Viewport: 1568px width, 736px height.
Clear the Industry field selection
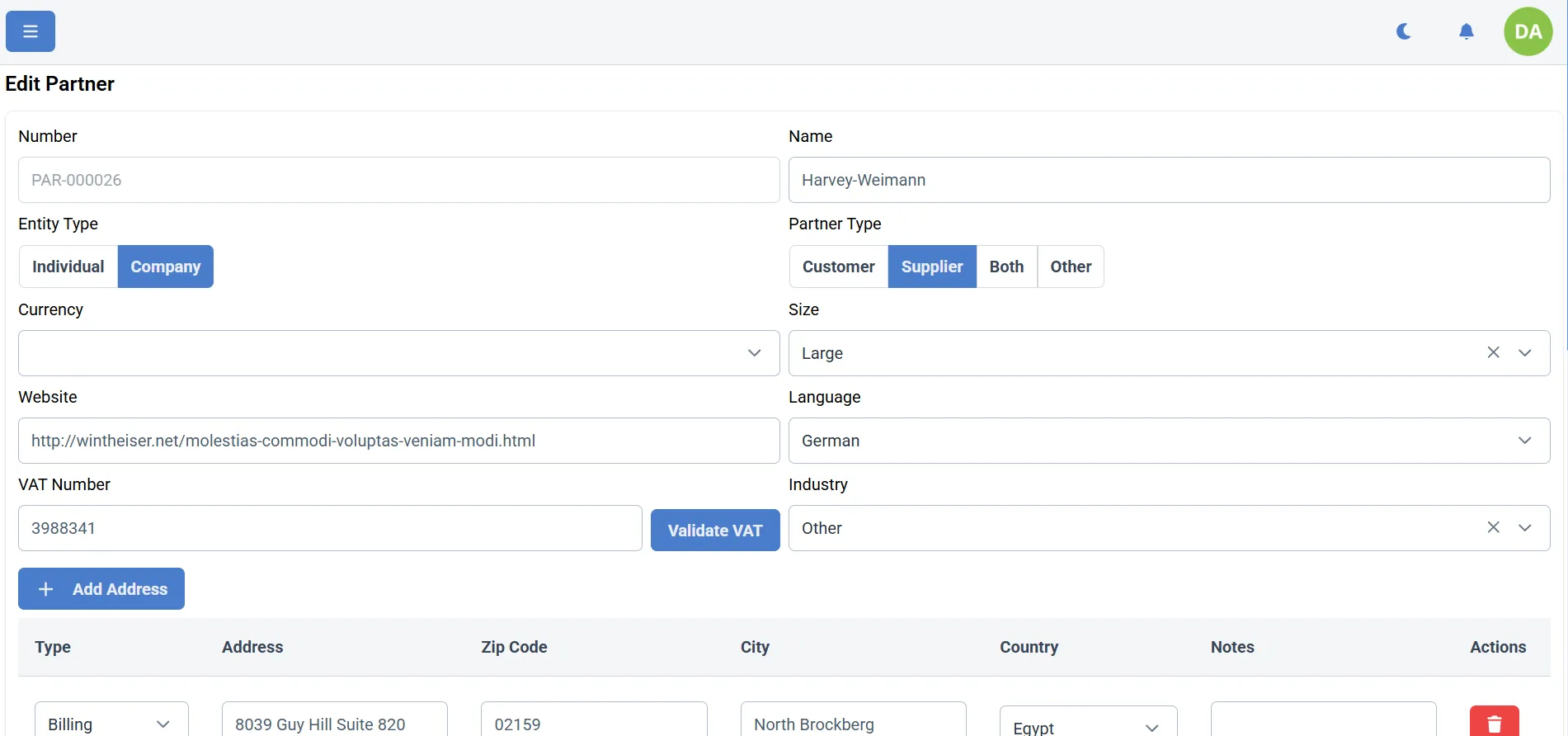point(1493,527)
